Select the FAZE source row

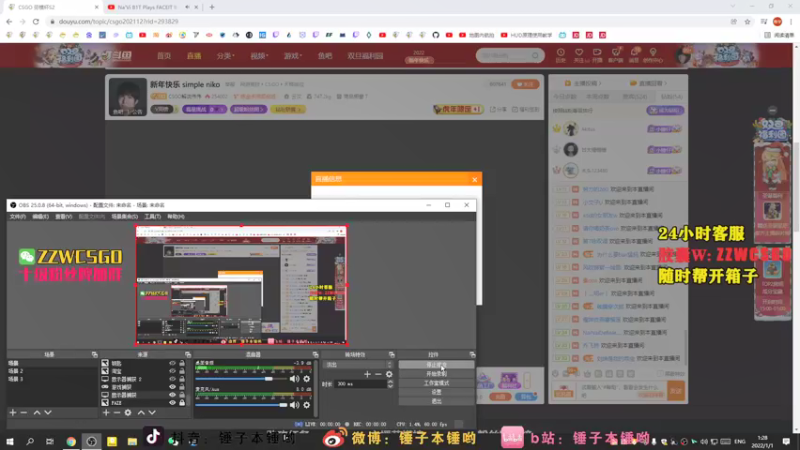tap(143, 403)
